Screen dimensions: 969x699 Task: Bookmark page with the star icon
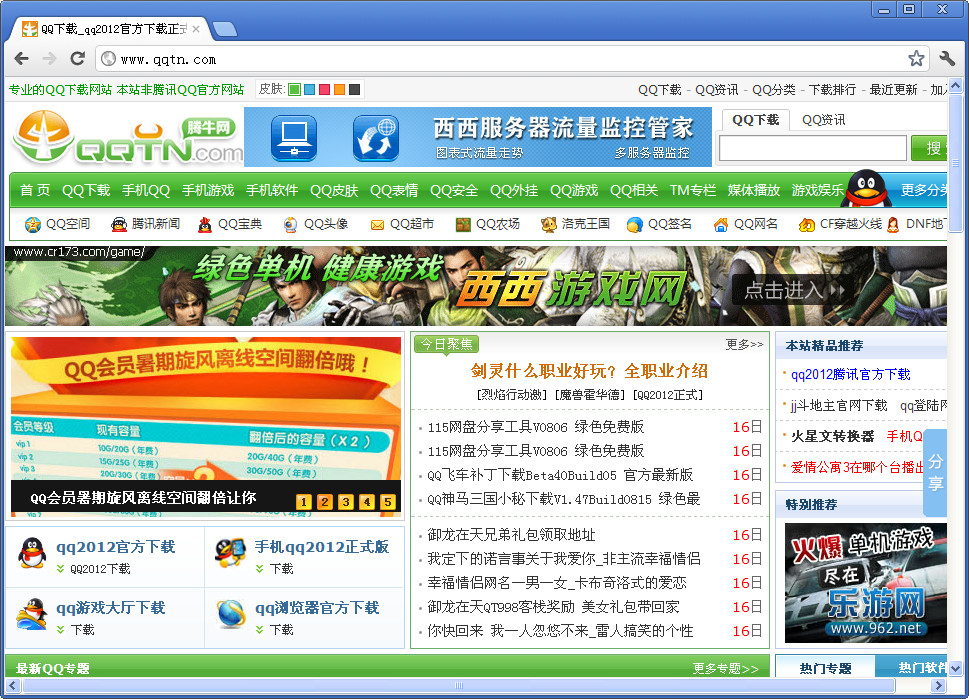pos(916,59)
